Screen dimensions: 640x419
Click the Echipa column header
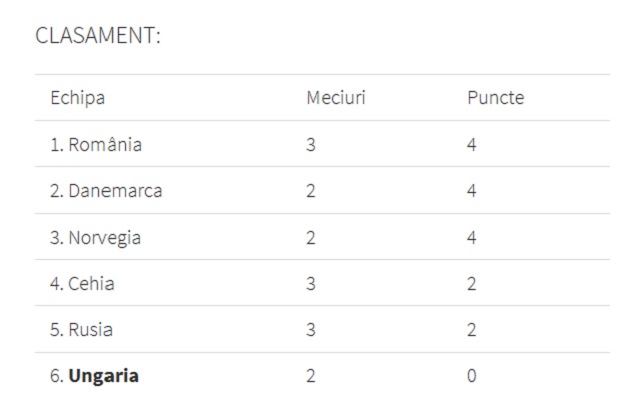[77, 98]
